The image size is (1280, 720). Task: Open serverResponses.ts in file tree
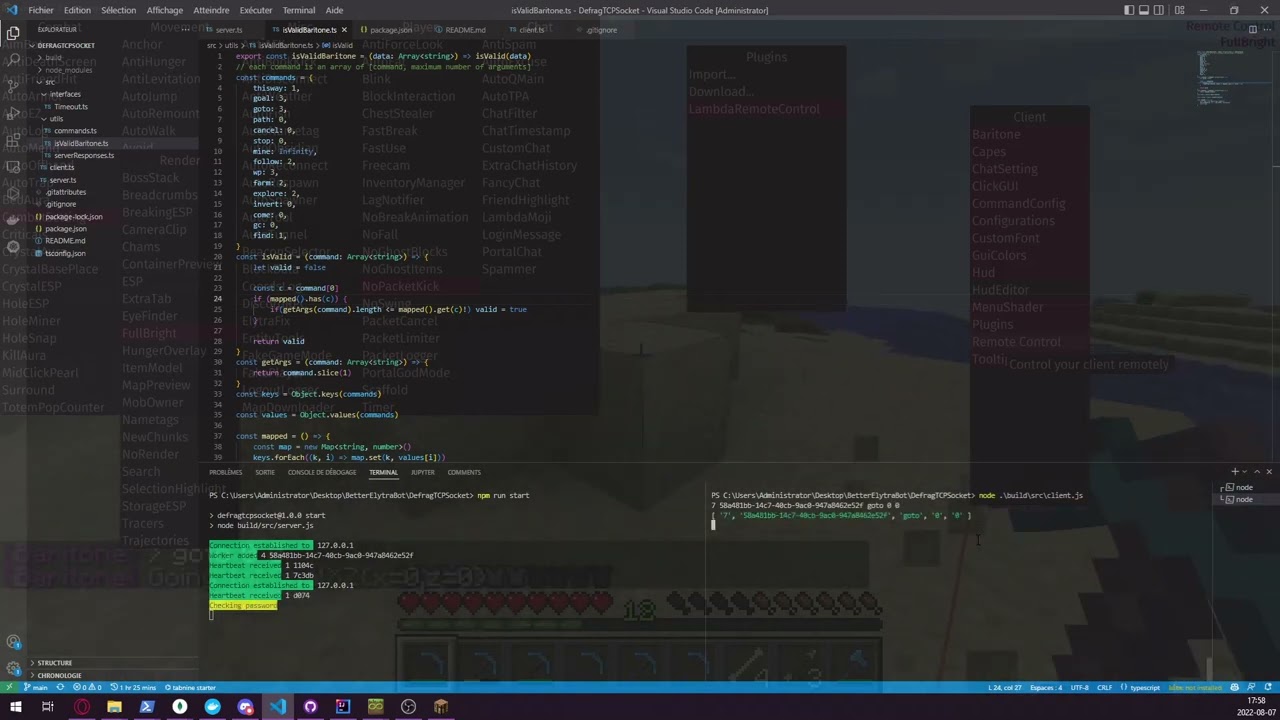click(x=83, y=155)
